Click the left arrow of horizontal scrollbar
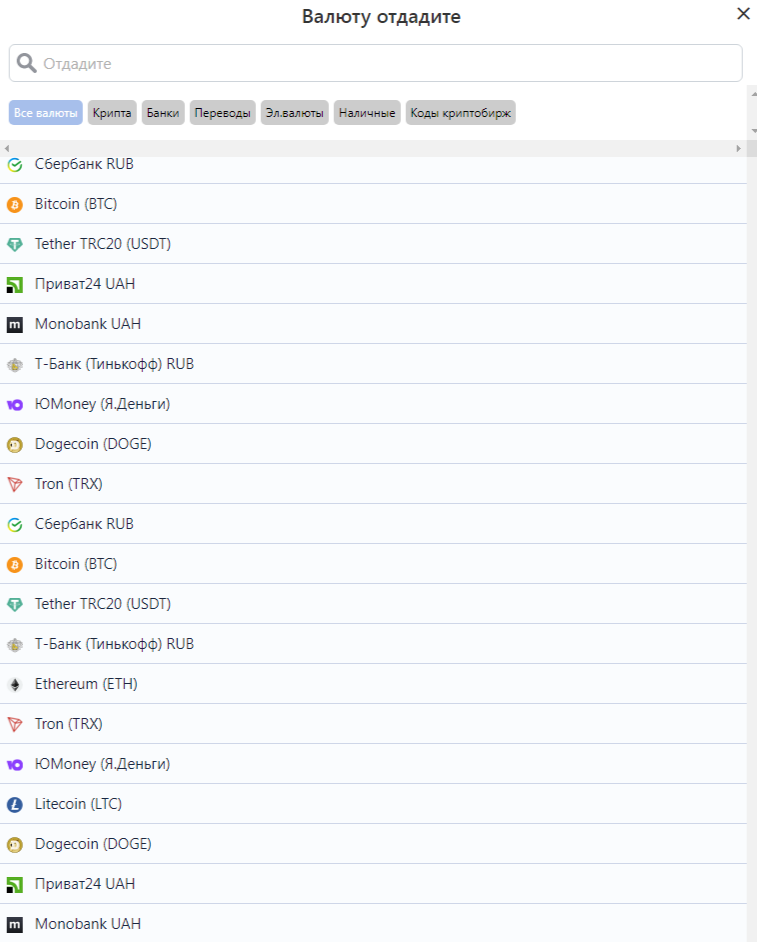Viewport: 757px width, 942px height. click(x=7, y=148)
